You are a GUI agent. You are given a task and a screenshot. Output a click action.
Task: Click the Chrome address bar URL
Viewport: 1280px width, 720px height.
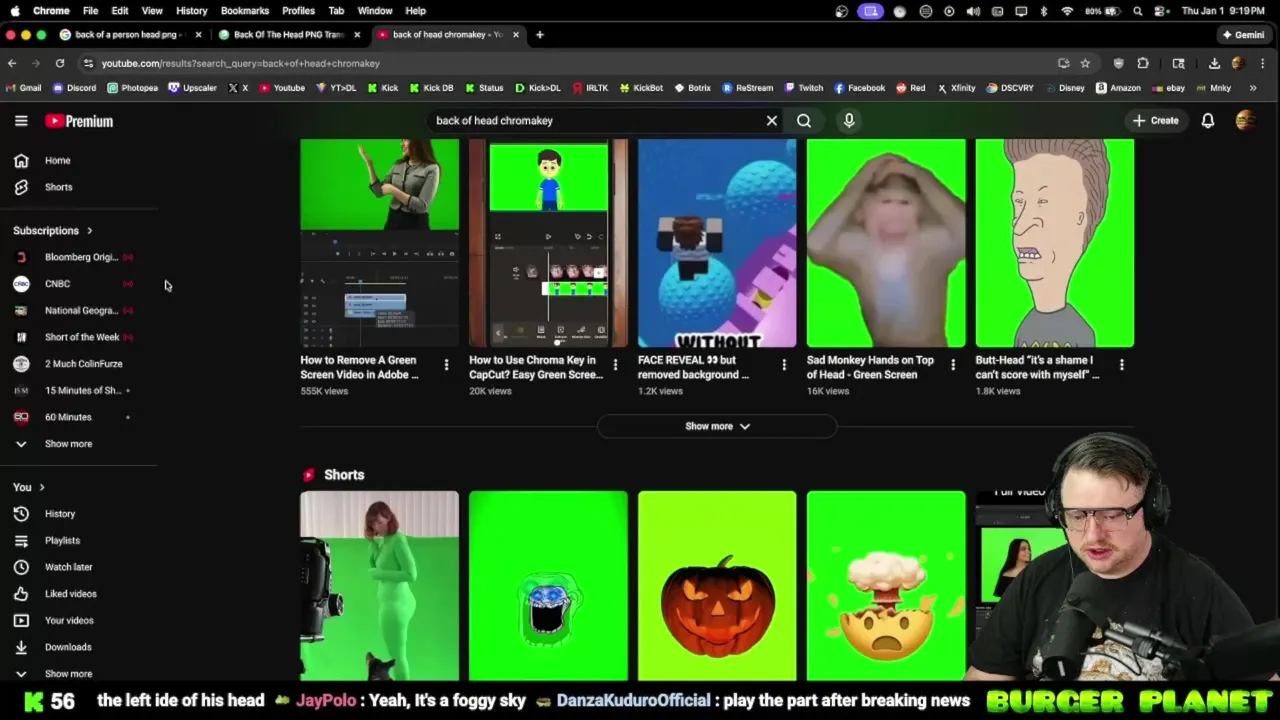coord(240,63)
